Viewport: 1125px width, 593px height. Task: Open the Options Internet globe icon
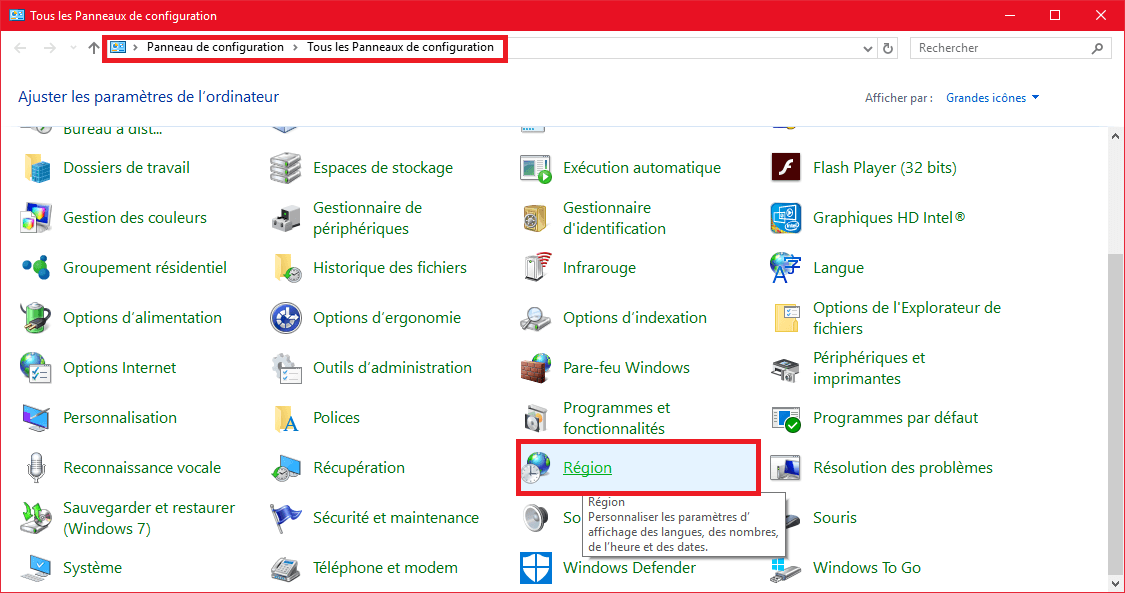36,368
